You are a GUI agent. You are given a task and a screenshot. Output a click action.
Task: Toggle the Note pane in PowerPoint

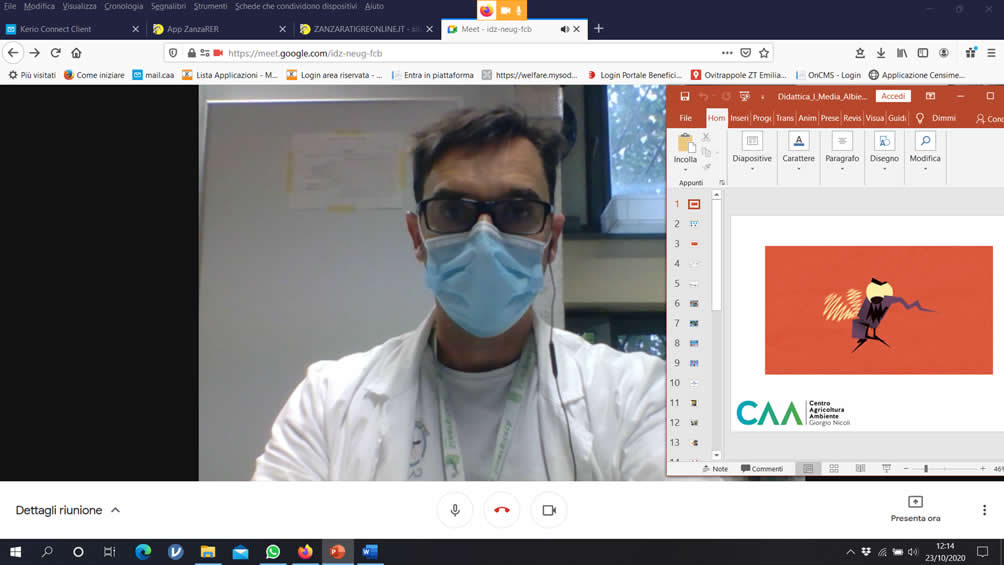[715, 468]
